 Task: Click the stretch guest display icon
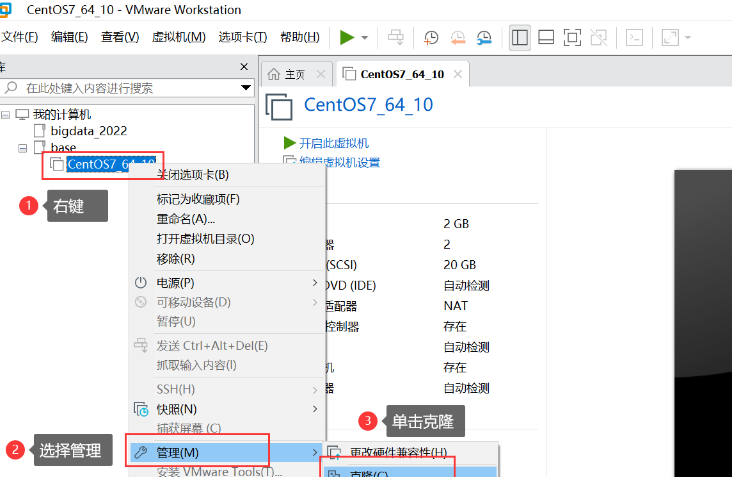(x=670, y=37)
